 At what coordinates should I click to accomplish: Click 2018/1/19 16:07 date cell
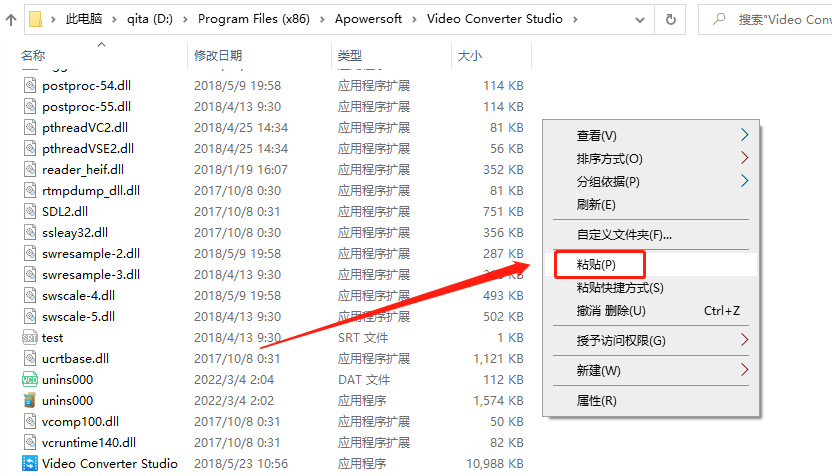coord(241,170)
